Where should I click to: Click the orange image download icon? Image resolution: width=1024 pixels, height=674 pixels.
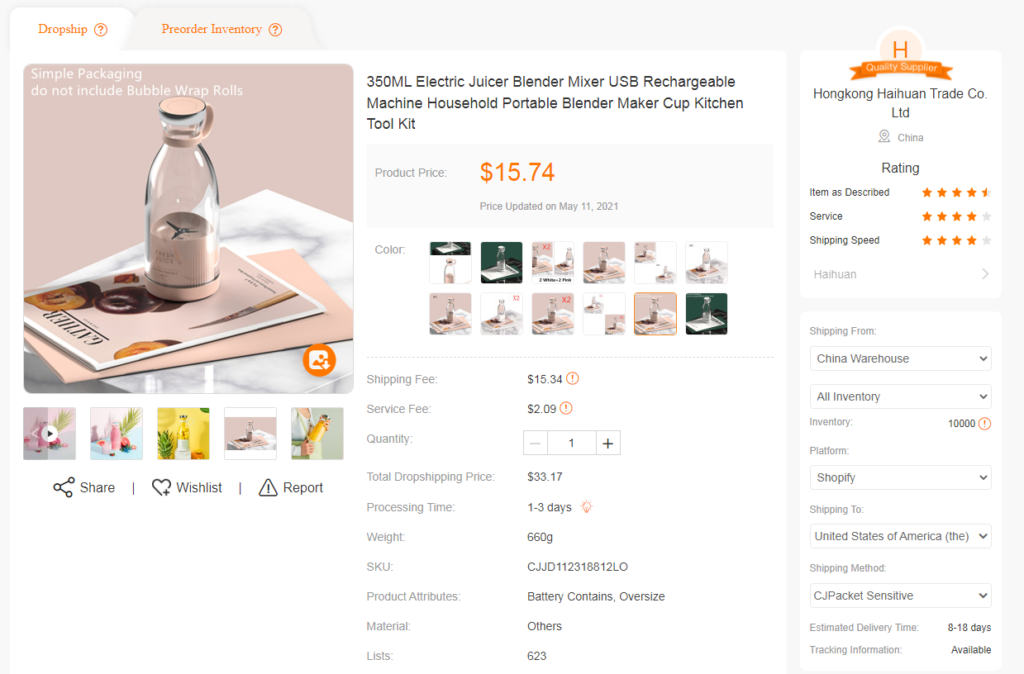(319, 360)
